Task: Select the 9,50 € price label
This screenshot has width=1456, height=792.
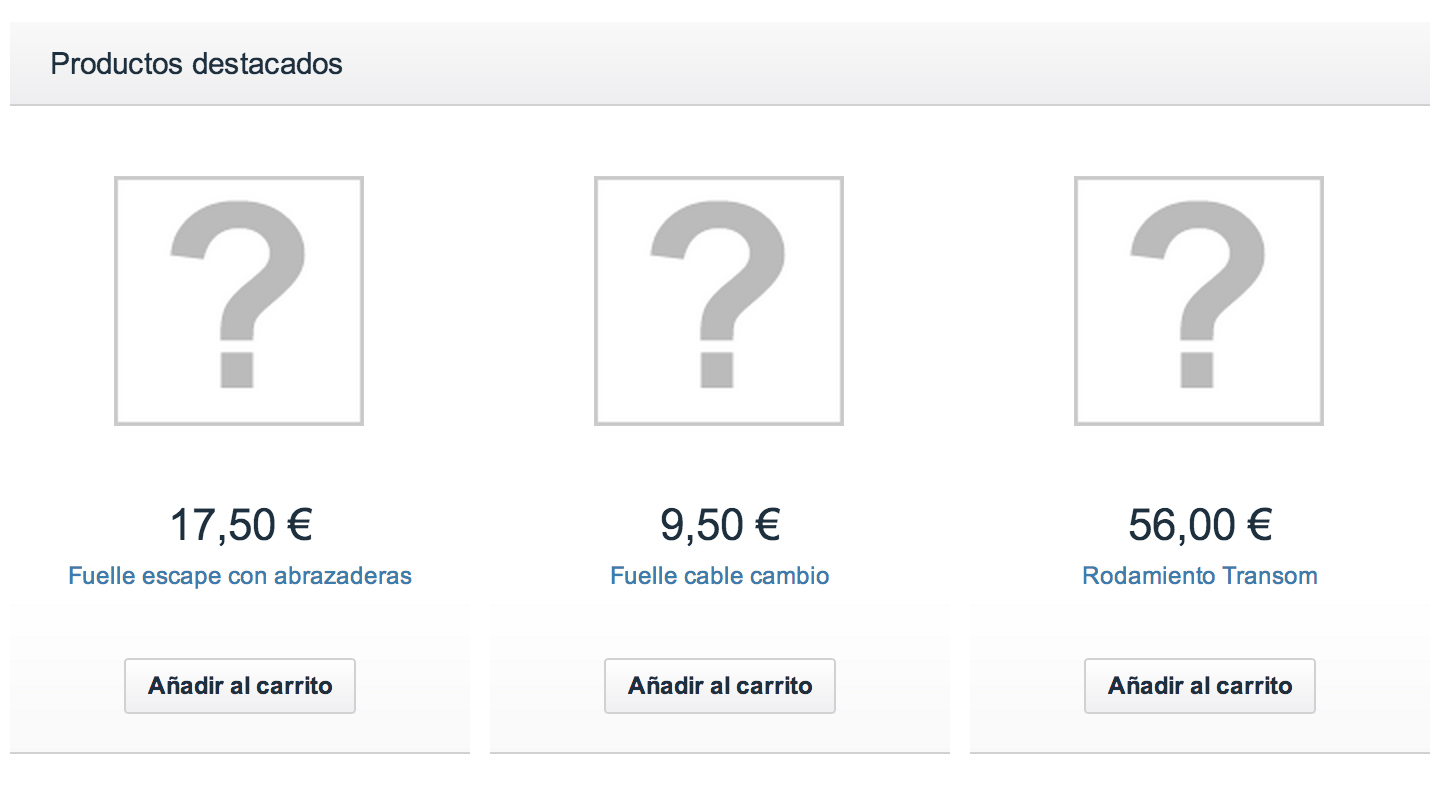Action: [700, 525]
